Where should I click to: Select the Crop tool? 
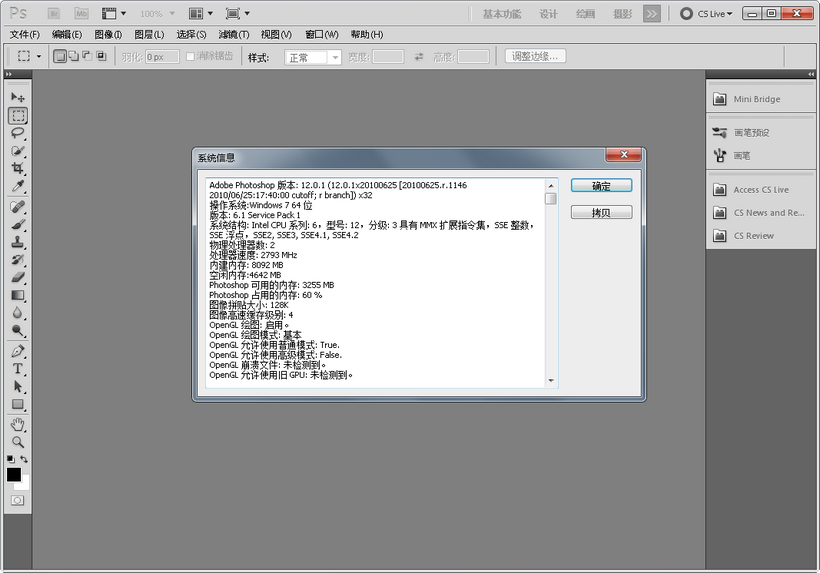[x=17, y=168]
